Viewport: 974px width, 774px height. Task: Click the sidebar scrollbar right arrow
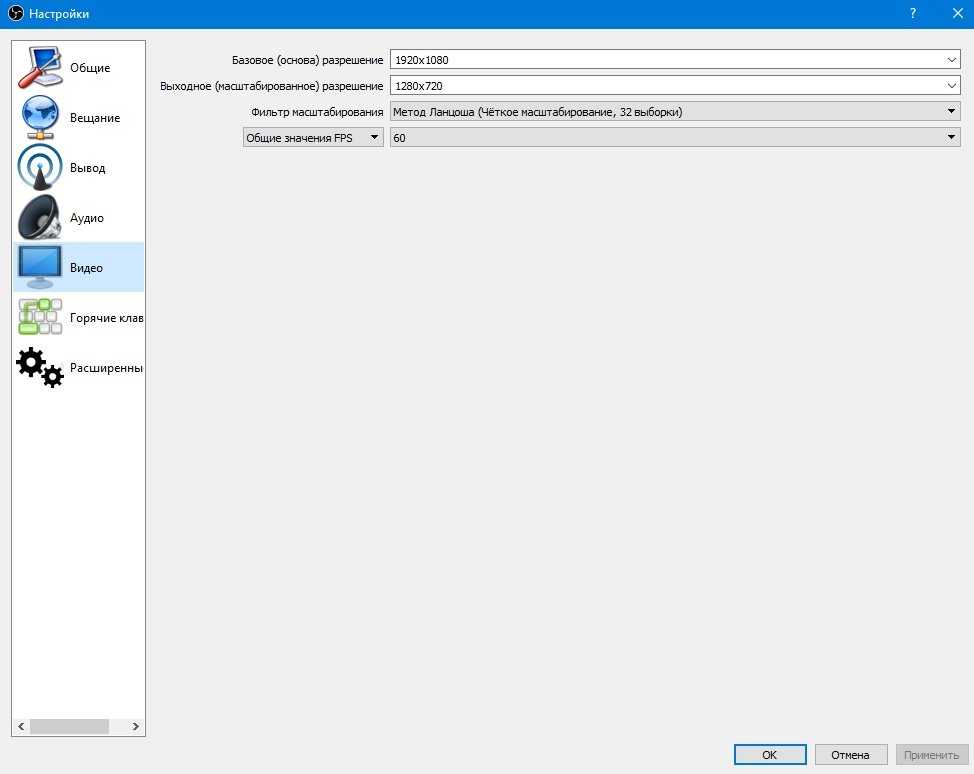coord(135,726)
